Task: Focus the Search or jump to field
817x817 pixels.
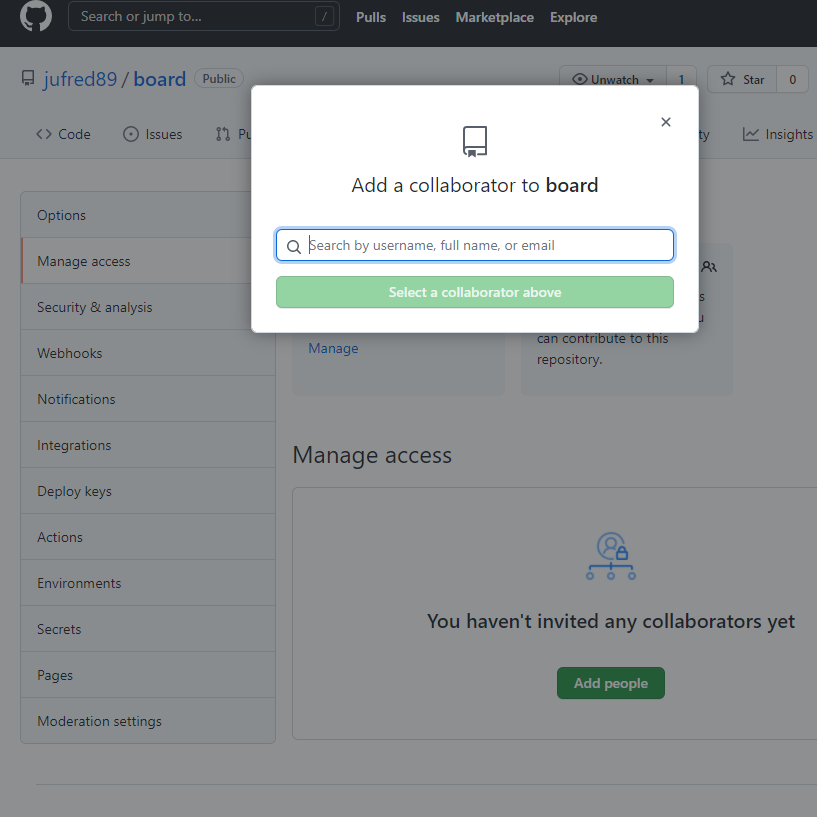Action: pos(204,16)
